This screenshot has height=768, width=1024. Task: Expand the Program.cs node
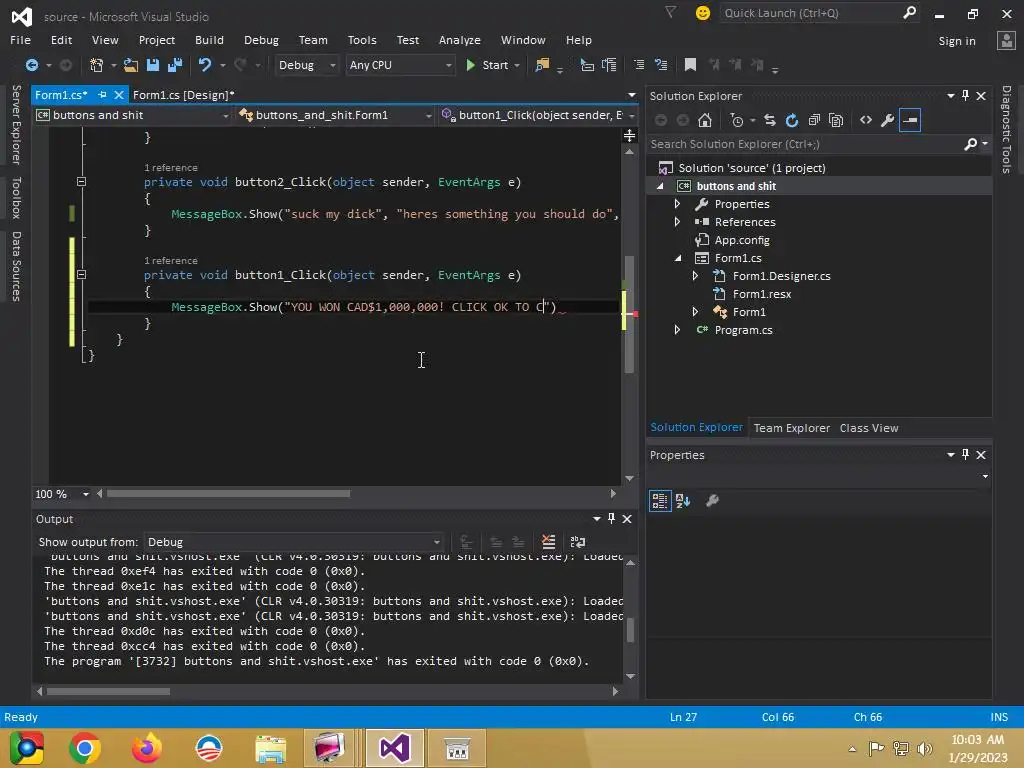tap(677, 330)
